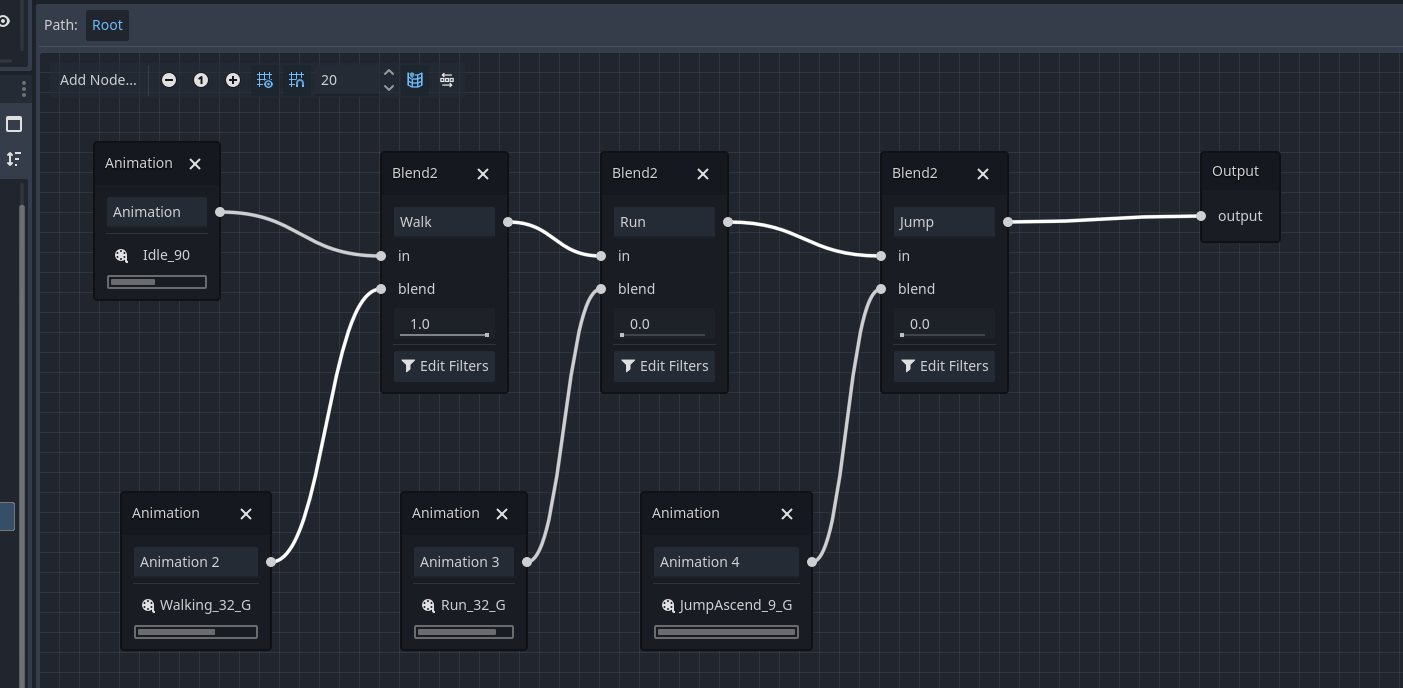Click the Output node's output port
The height and width of the screenshot is (688, 1403).
1202,216
